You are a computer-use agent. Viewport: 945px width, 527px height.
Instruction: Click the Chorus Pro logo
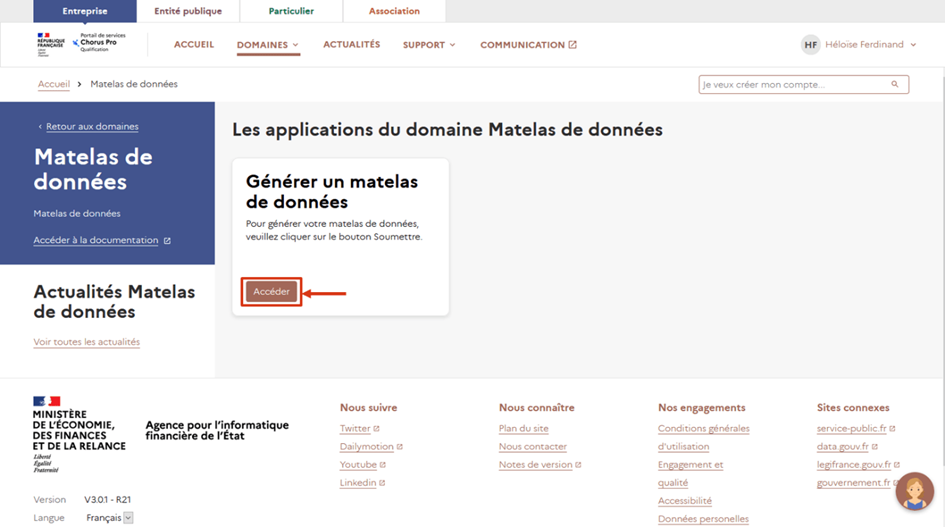click(98, 44)
